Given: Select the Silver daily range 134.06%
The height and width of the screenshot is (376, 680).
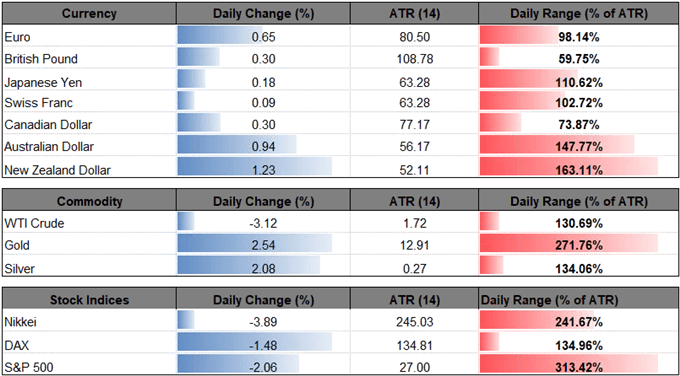Looking at the screenshot, I should pyautogui.click(x=578, y=269).
